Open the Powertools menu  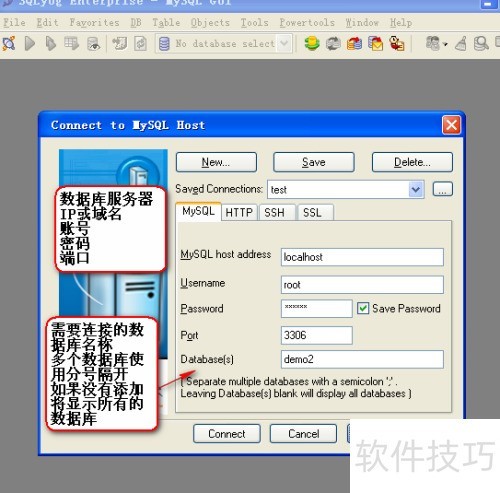point(307,22)
